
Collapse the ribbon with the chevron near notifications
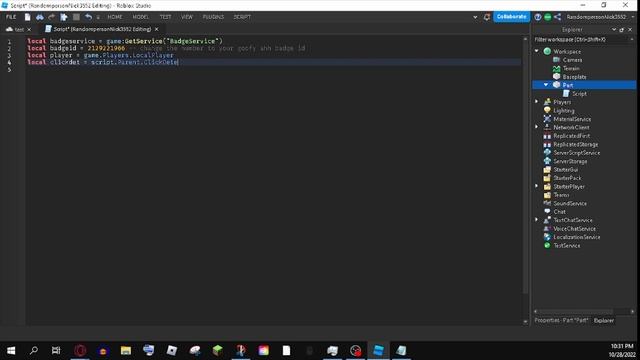point(475,18)
